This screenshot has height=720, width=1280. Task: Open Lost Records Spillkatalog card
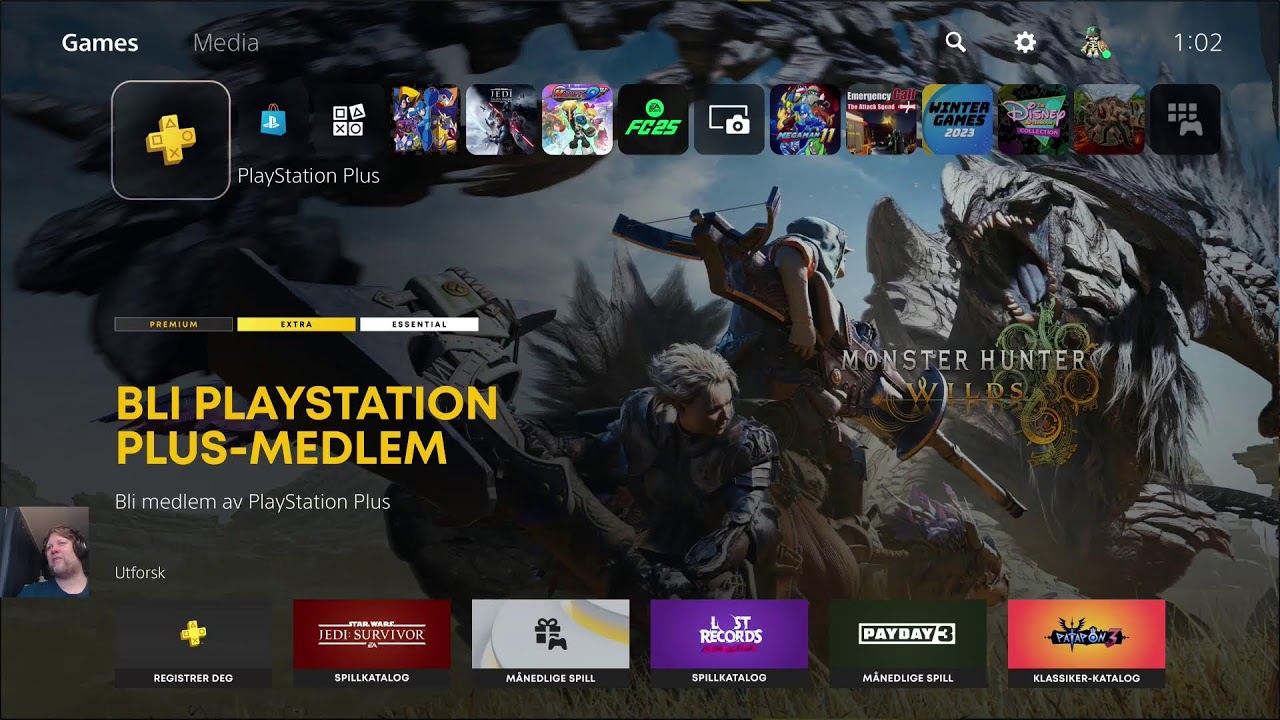[729, 643]
